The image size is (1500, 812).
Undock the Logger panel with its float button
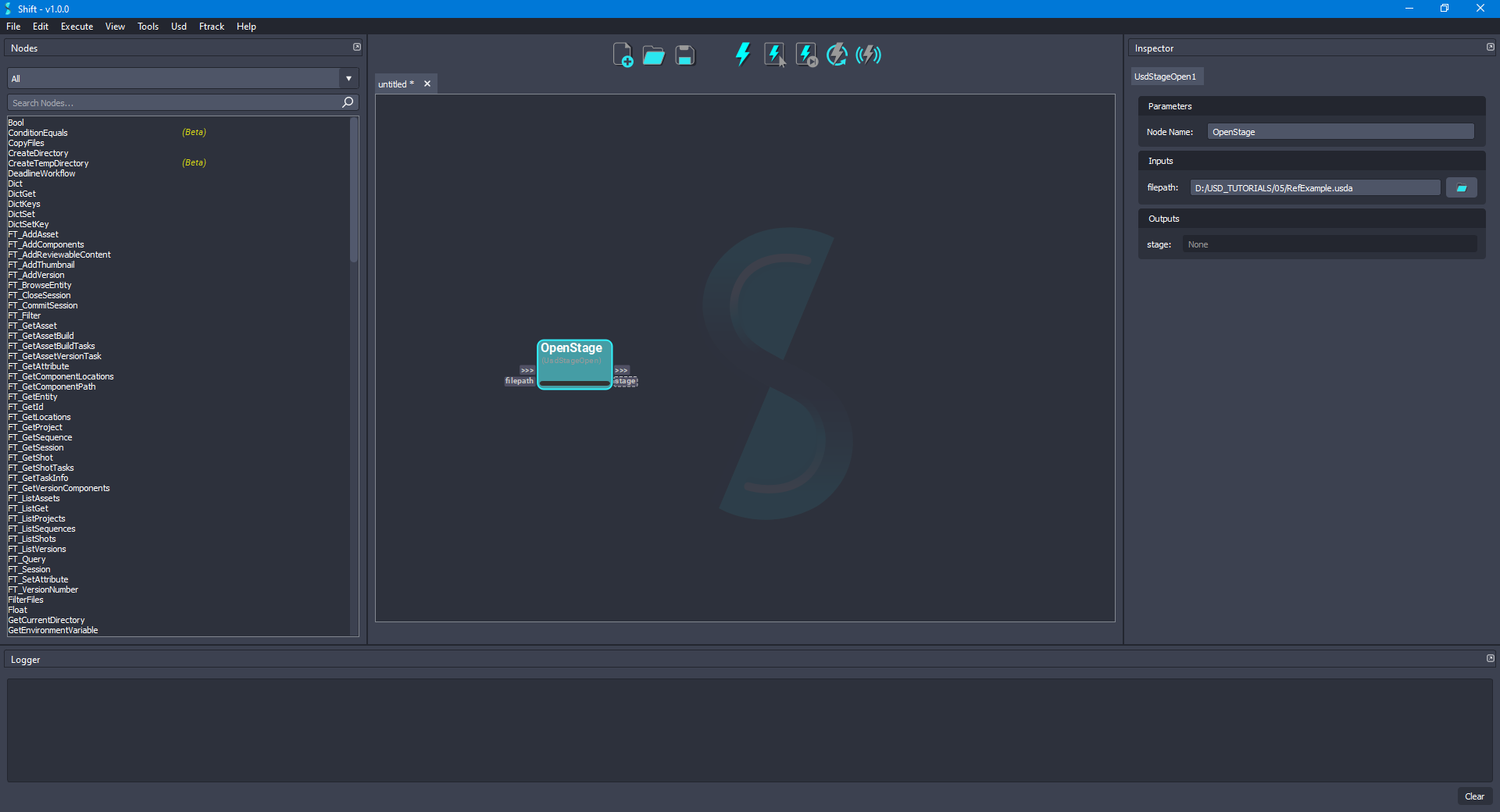1490,659
